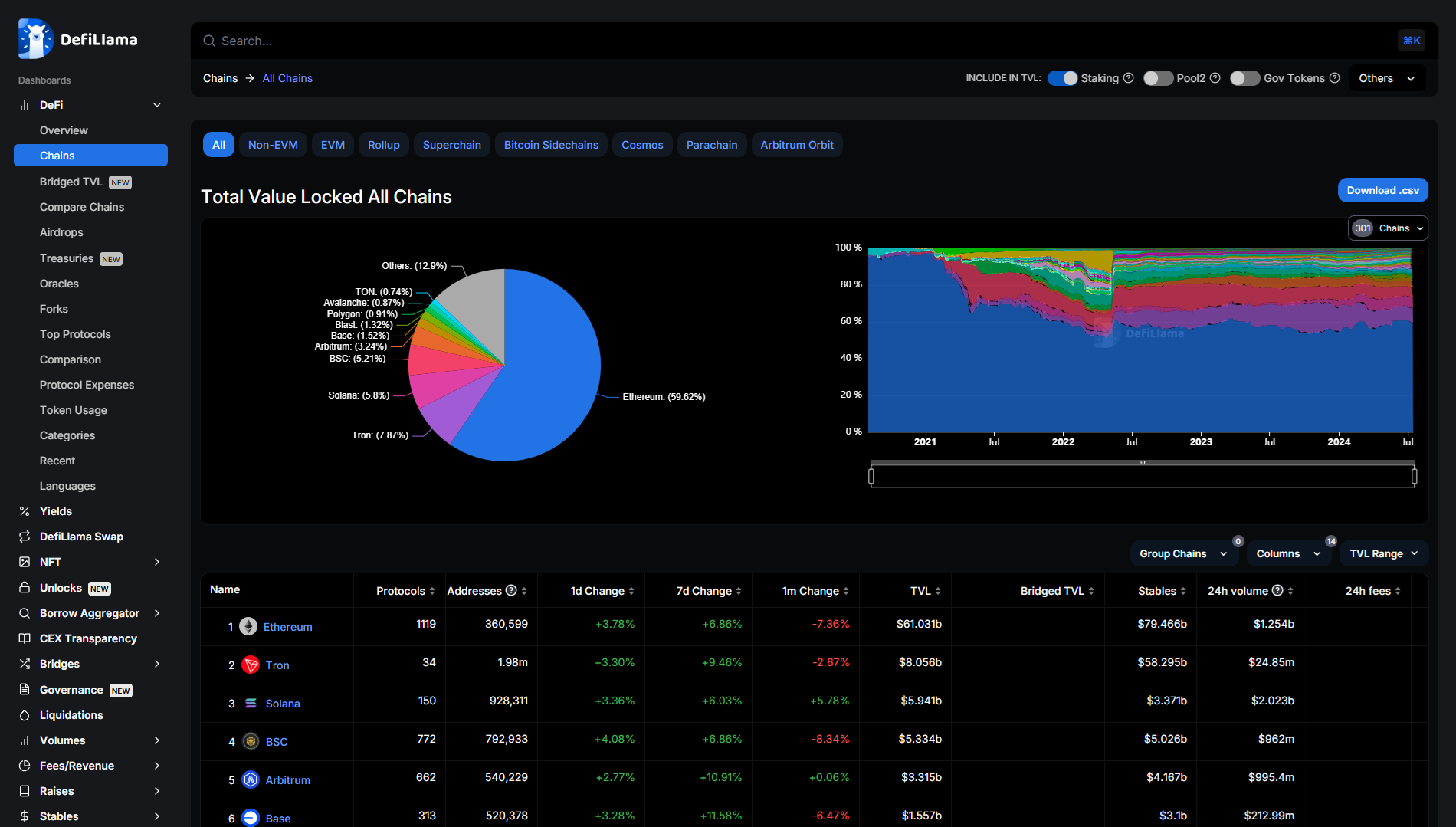Viewport: 1456px width, 827px height.
Task: Click the Bridges shuffle icon
Action: pos(25,664)
